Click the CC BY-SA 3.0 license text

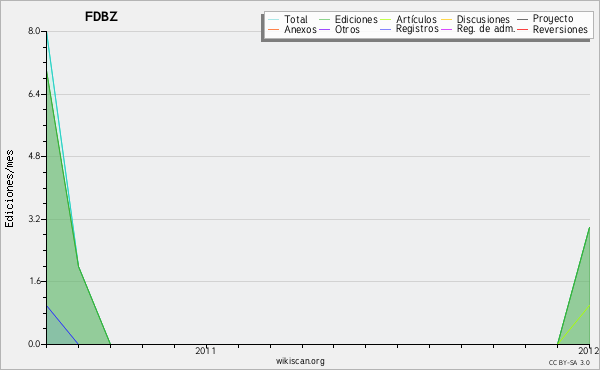569,362
